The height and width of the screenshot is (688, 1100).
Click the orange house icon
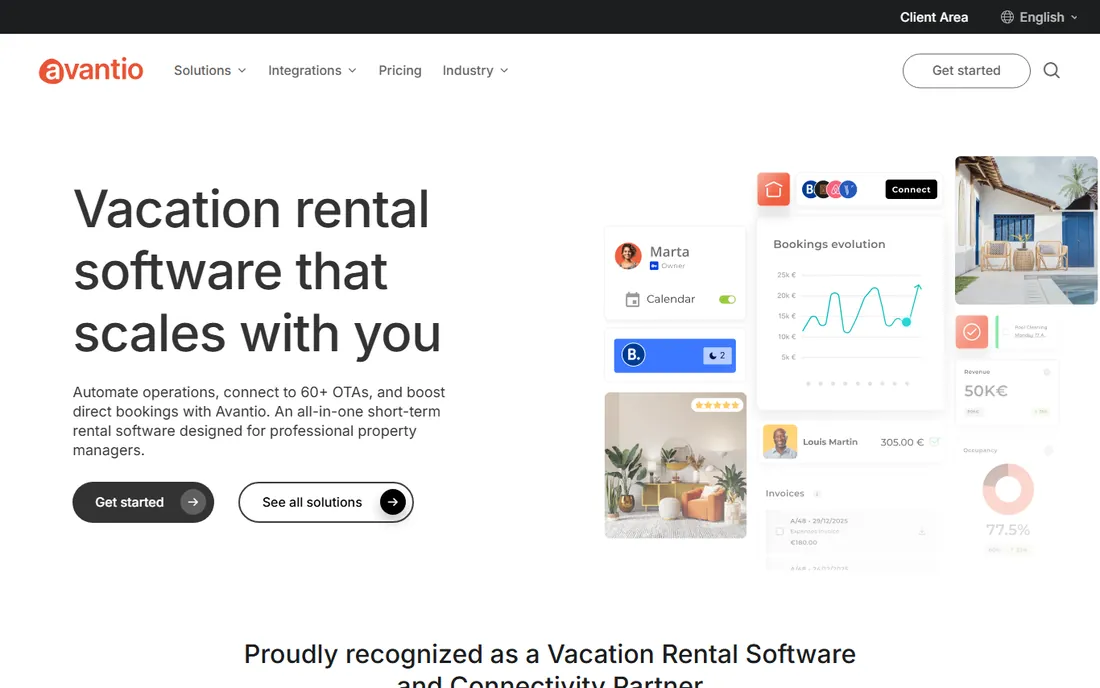pos(773,189)
